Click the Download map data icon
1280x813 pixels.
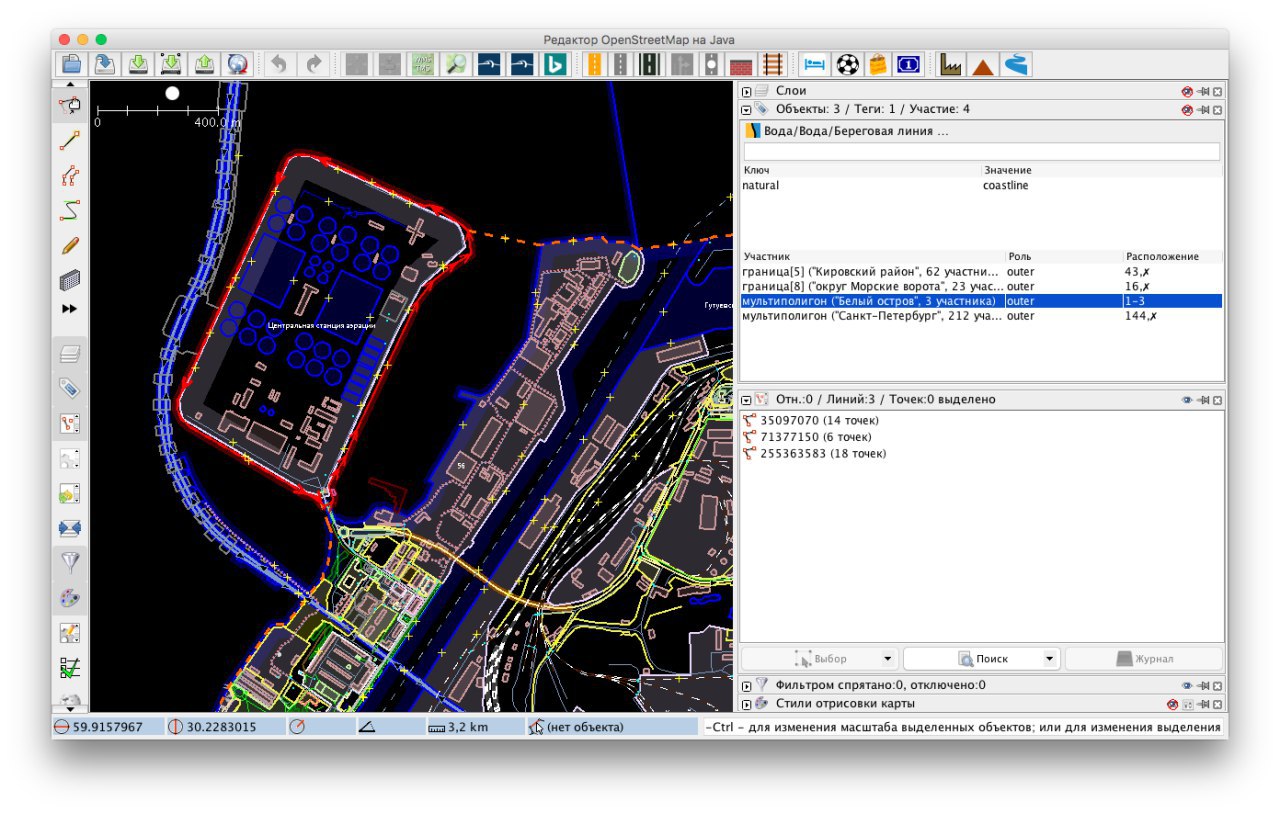tap(138, 64)
